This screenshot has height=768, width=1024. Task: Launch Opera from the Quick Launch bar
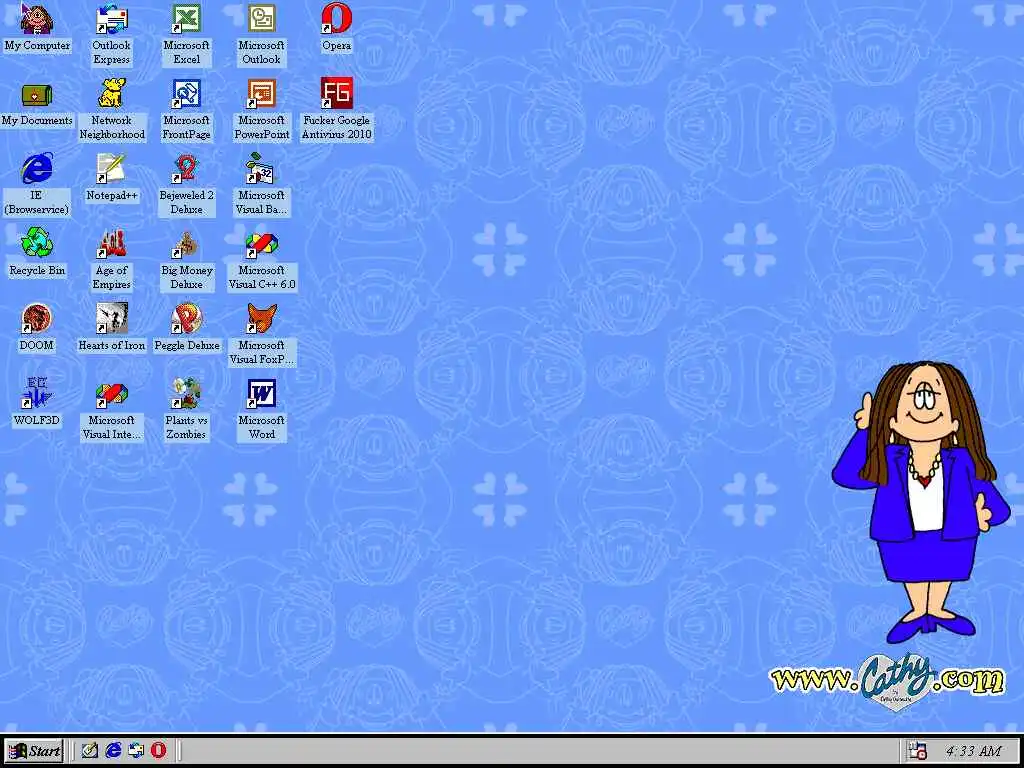coord(159,750)
